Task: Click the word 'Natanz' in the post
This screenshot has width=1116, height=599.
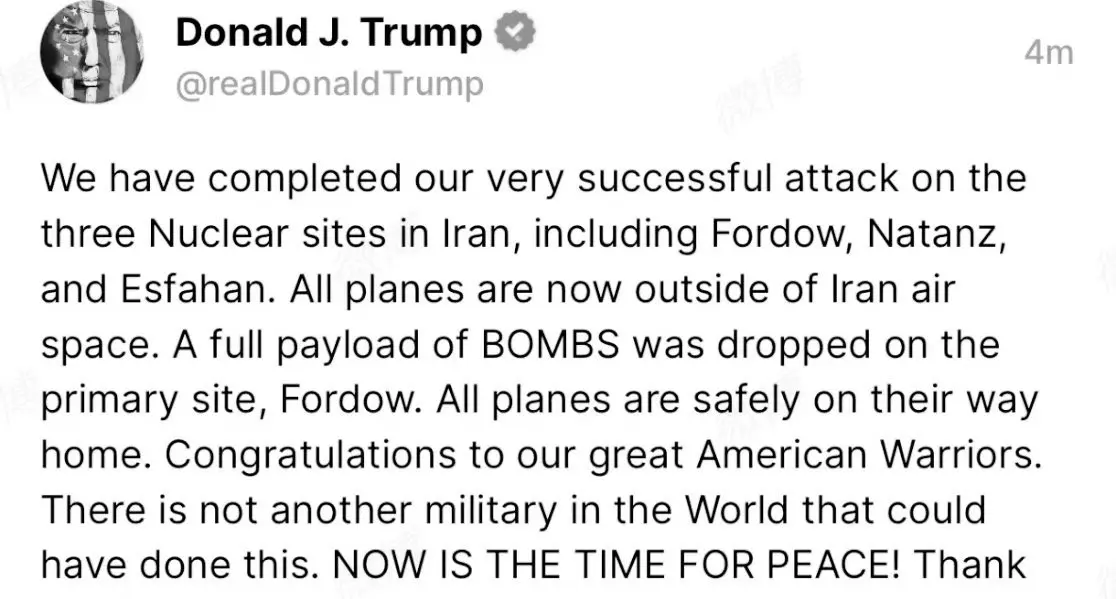Action: (933, 234)
